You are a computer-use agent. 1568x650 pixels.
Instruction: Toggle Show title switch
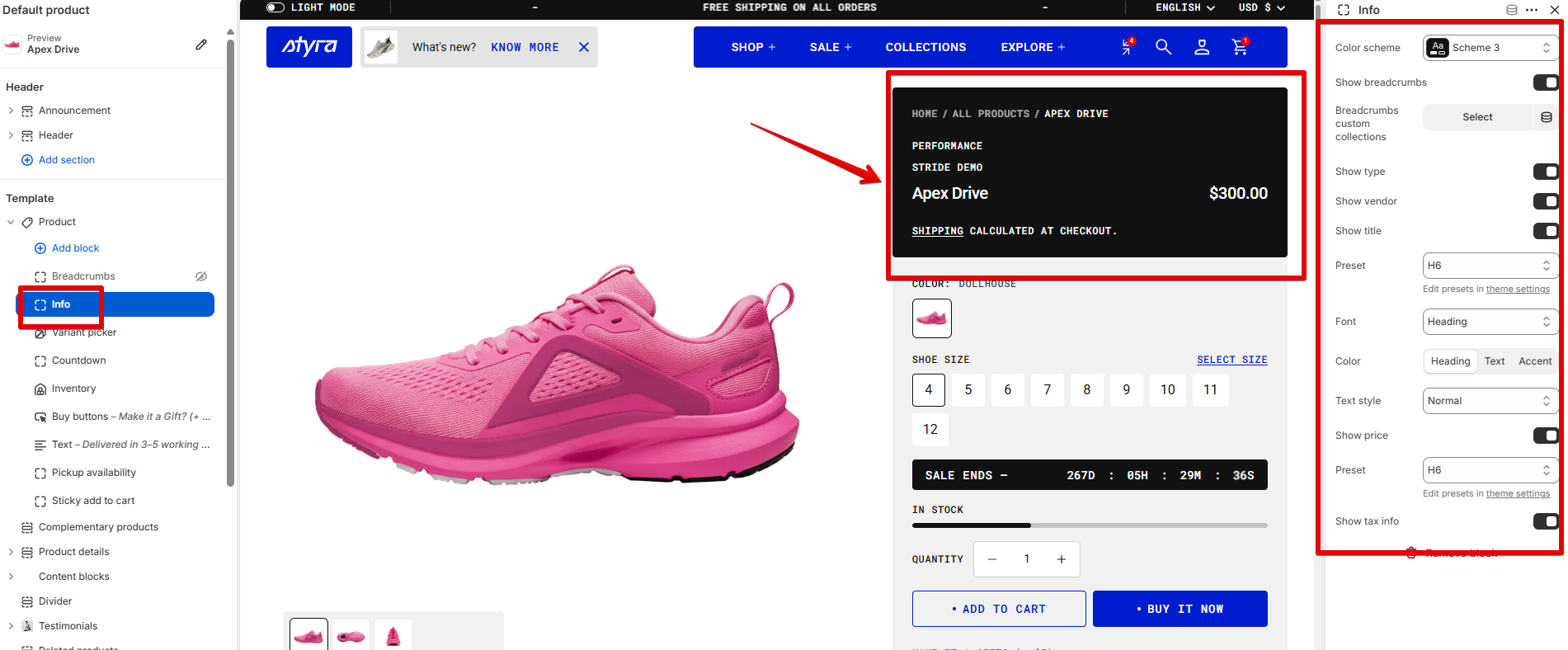pyautogui.click(x=1546, y=231)
